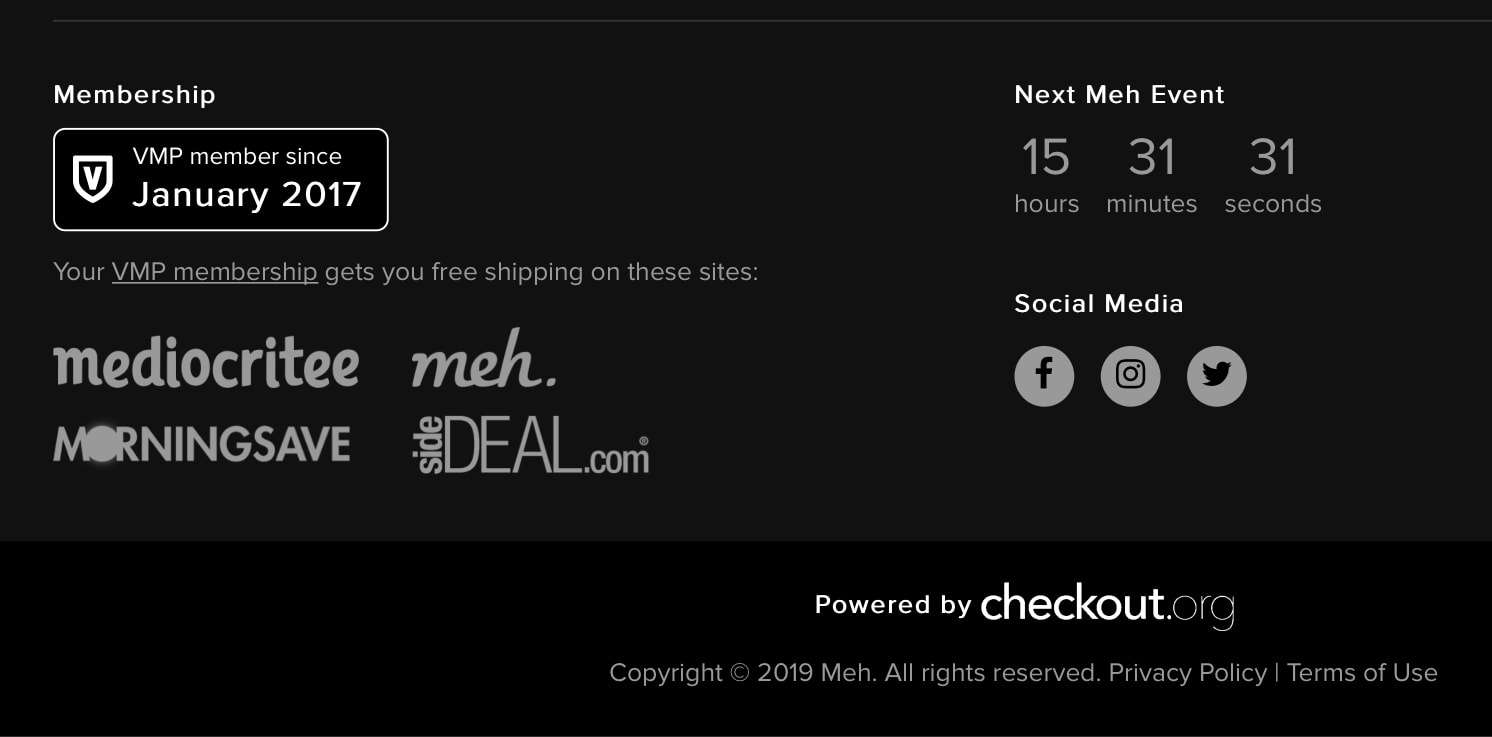Click the checkout.org logo
This screenshot has width=1492, height=737.
pos(1107,605)
